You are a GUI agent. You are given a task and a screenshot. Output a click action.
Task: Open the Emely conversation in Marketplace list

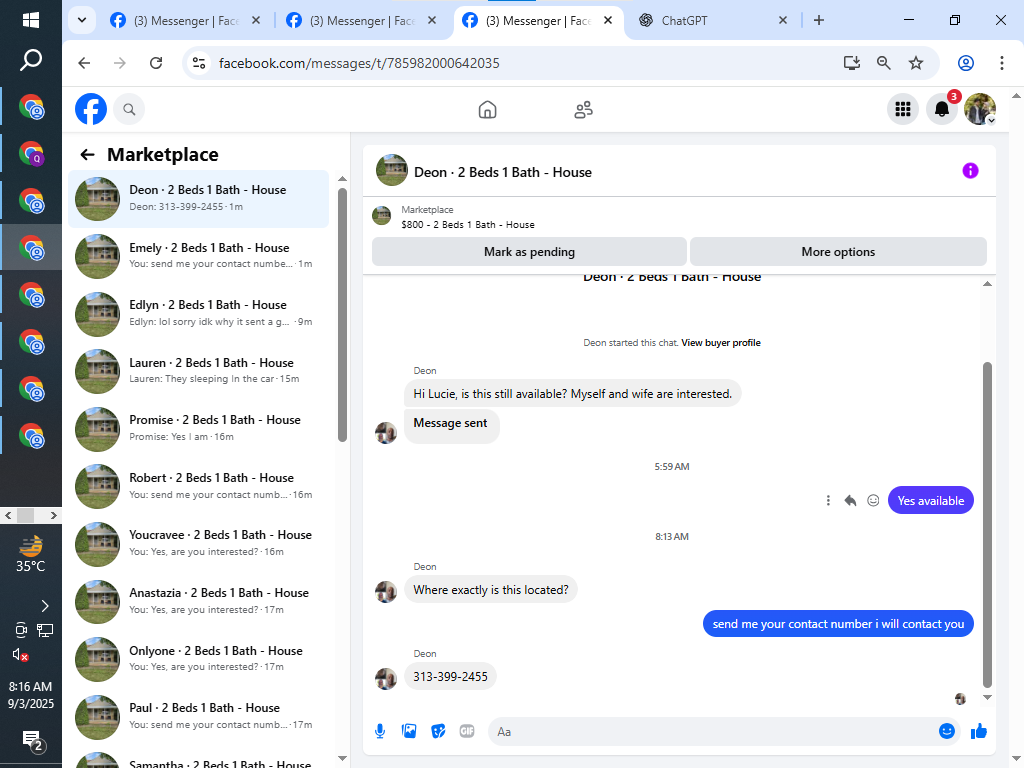[x=199, y=255]
